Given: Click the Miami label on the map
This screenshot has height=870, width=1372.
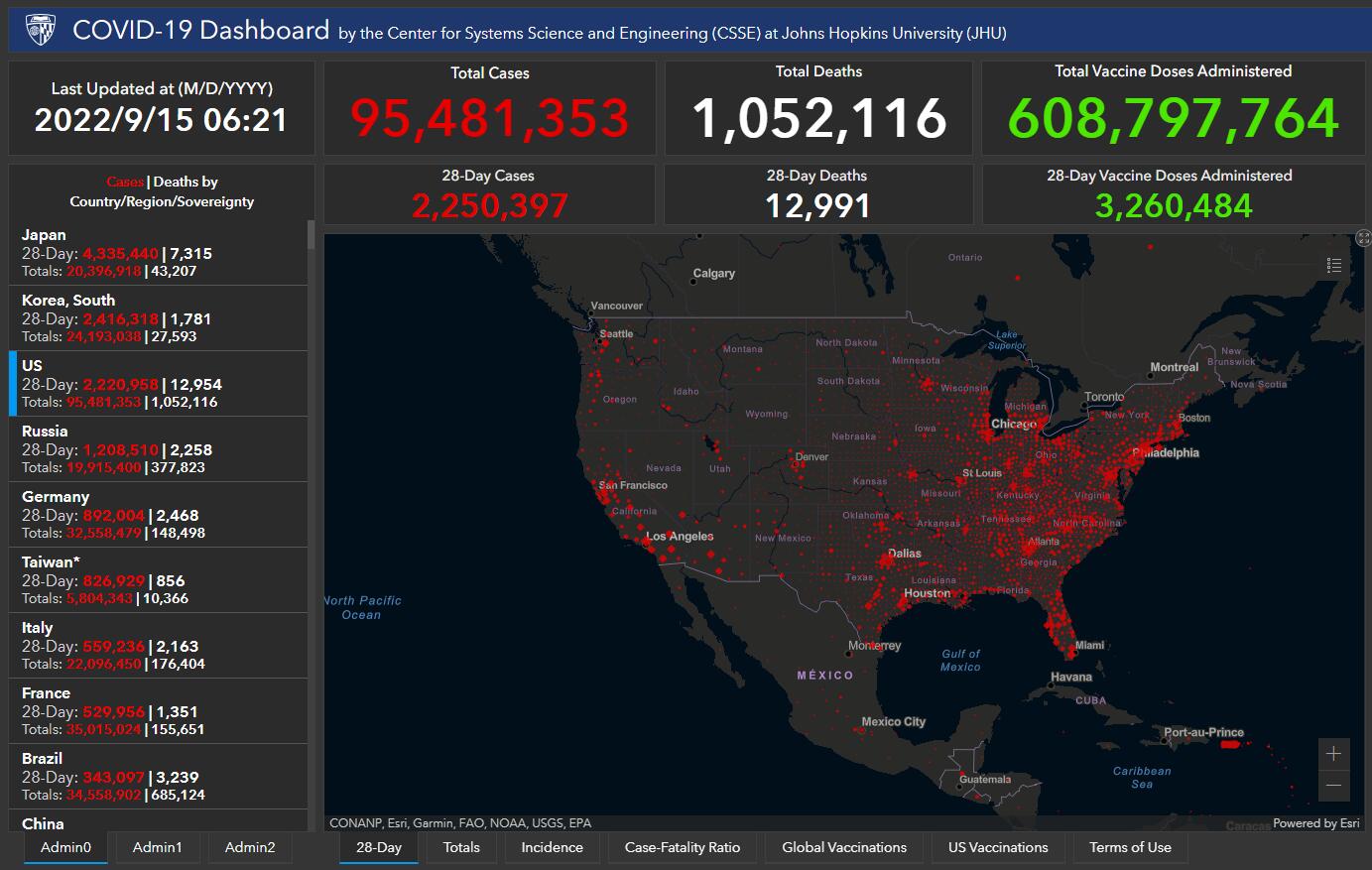Looking at the screenshot, I should coord(1089,645).
